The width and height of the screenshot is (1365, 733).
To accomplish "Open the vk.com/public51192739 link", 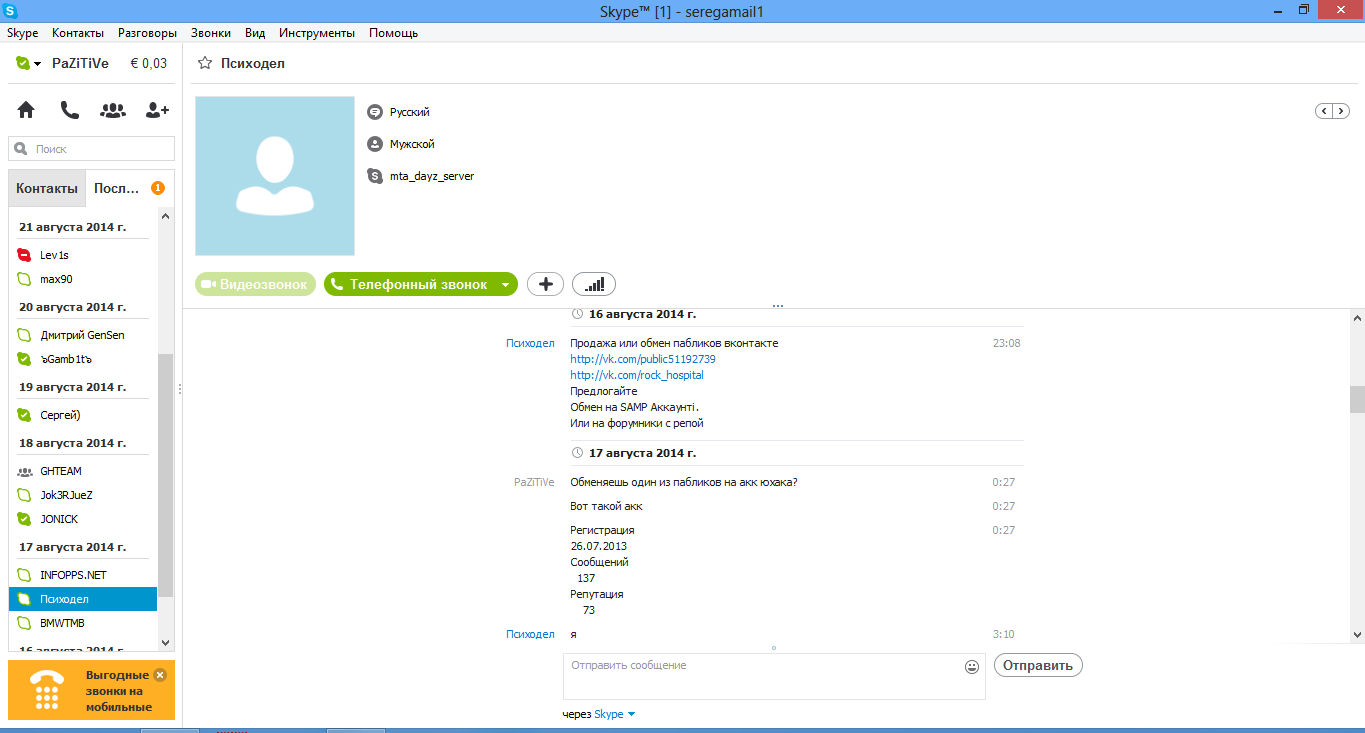I will [643, 359].
